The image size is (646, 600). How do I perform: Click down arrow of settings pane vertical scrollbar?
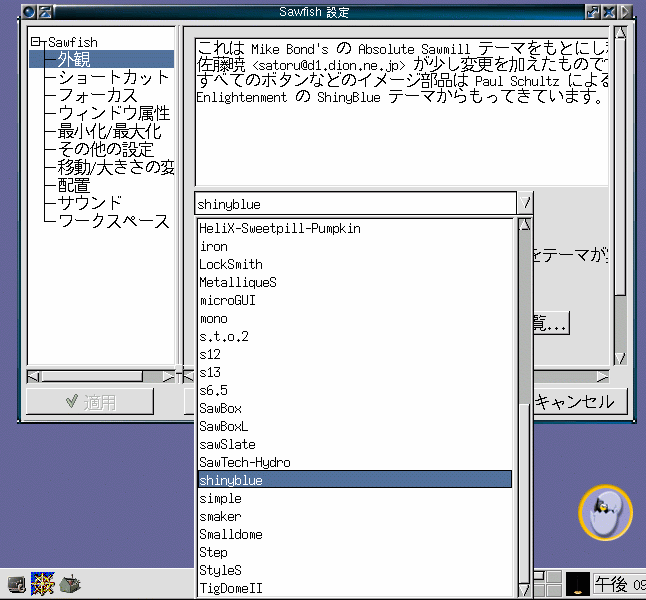click(620, 358)
